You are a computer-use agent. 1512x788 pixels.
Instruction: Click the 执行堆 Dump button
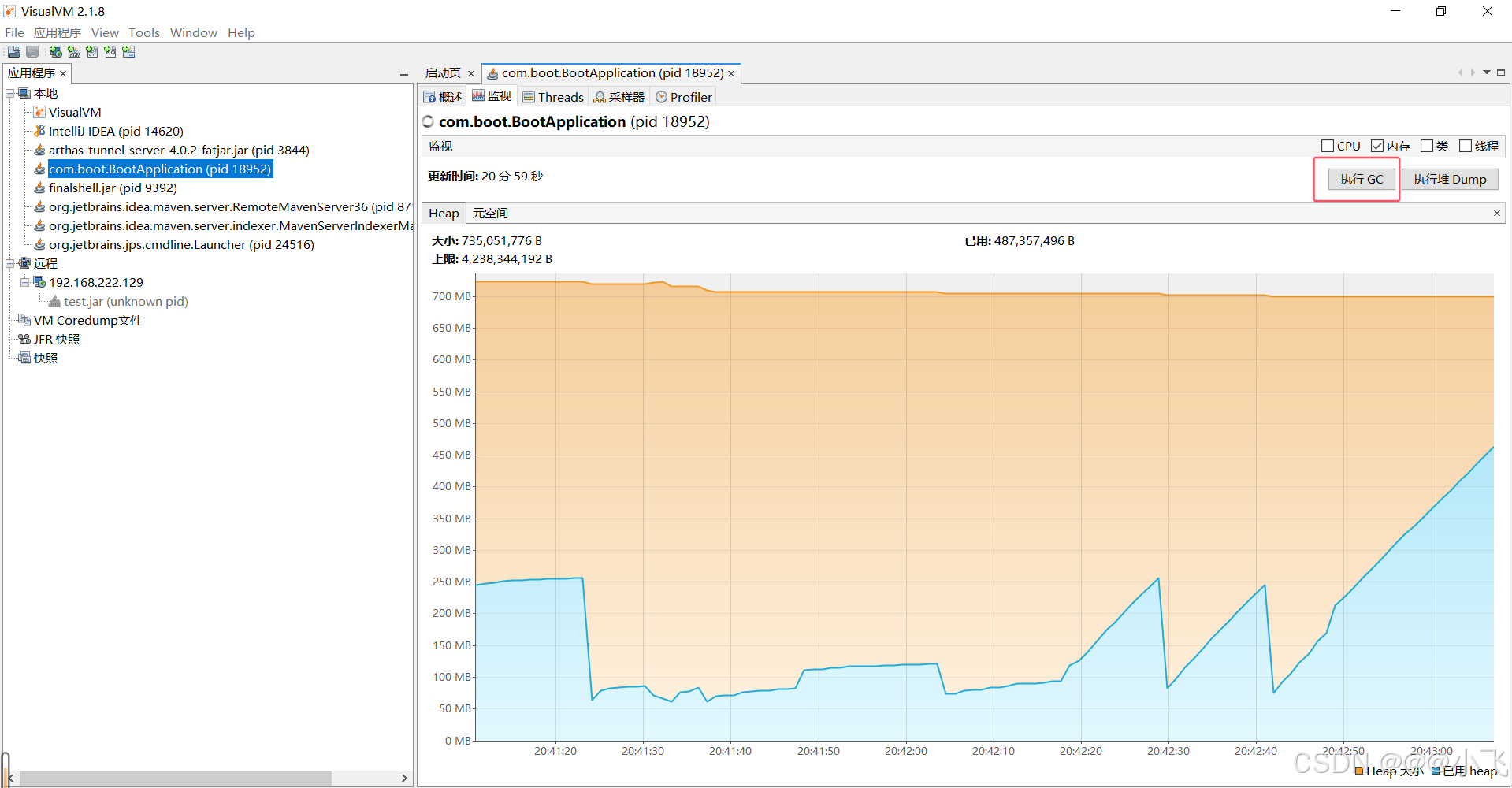pos(1449,180)
